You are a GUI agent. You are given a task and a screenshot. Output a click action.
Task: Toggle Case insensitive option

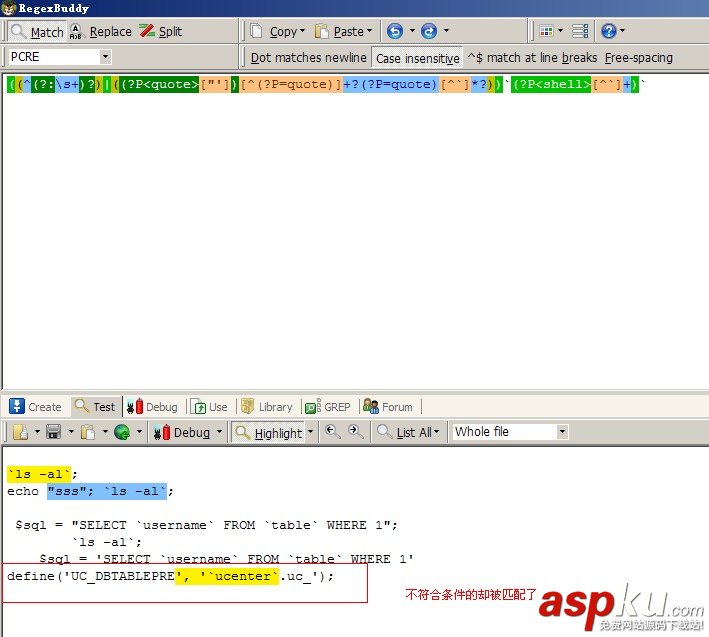(x=417, y=58)
